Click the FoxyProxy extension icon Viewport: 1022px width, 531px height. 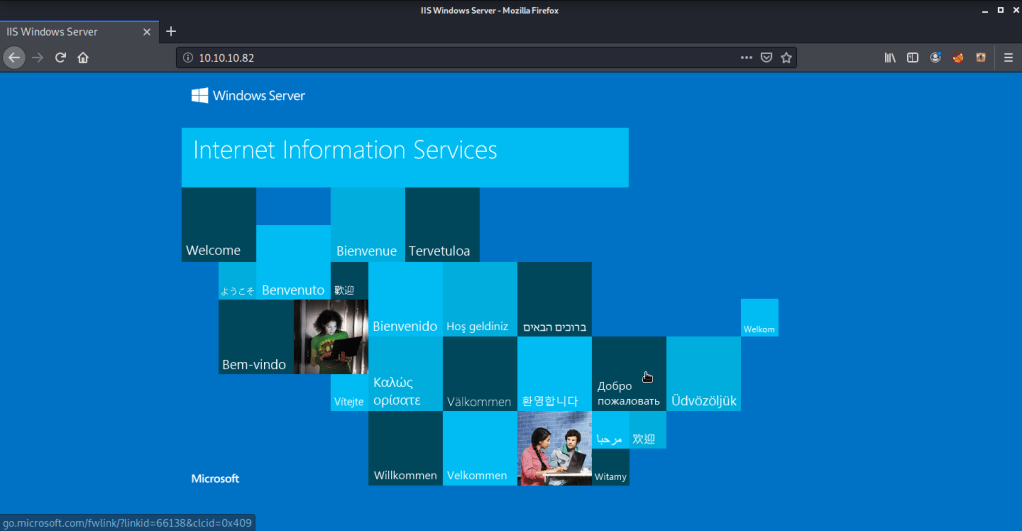[x=958, y=58]
